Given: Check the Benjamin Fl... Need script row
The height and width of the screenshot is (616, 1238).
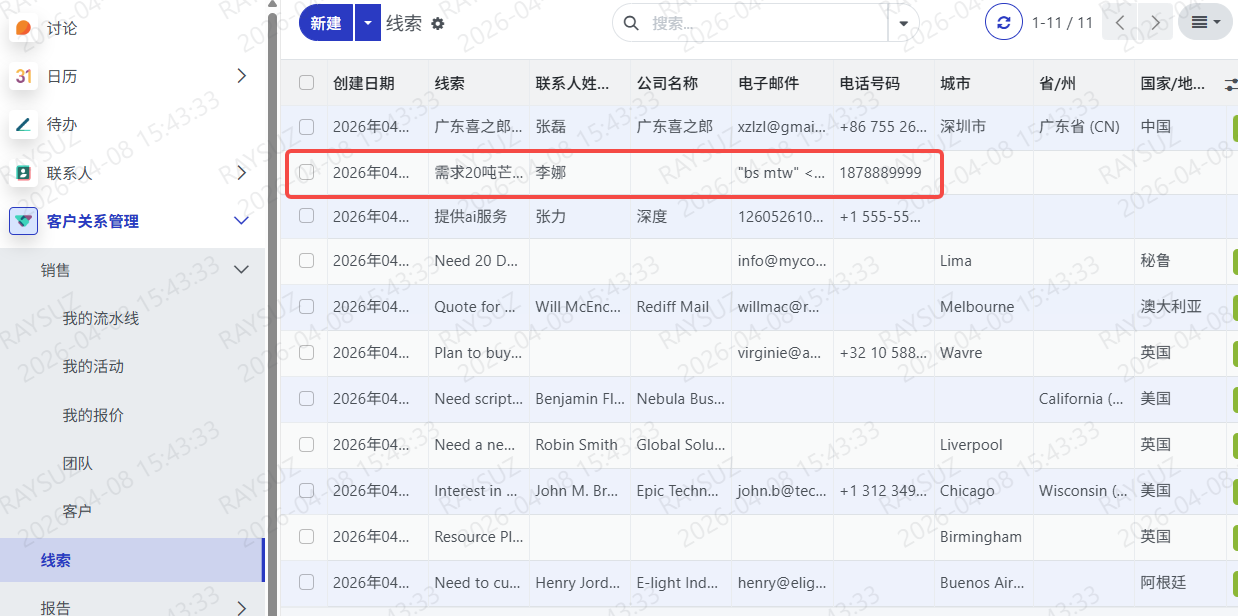Looking at the screenshot, I should 306,398.
